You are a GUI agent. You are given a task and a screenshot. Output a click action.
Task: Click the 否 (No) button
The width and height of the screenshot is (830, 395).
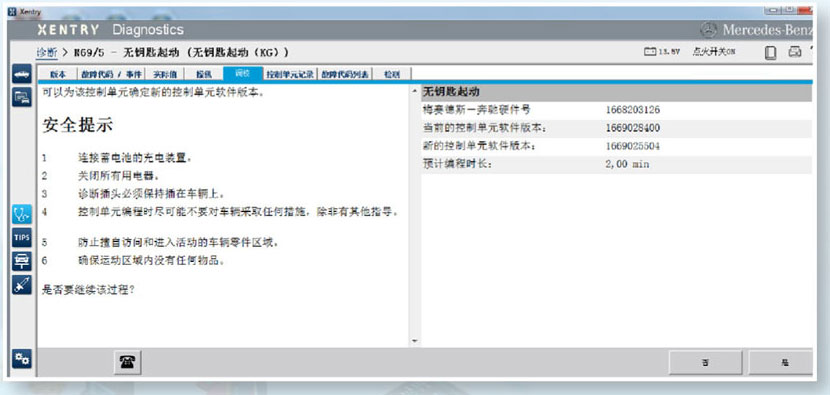pyautogui.click(x=706, y=363)
